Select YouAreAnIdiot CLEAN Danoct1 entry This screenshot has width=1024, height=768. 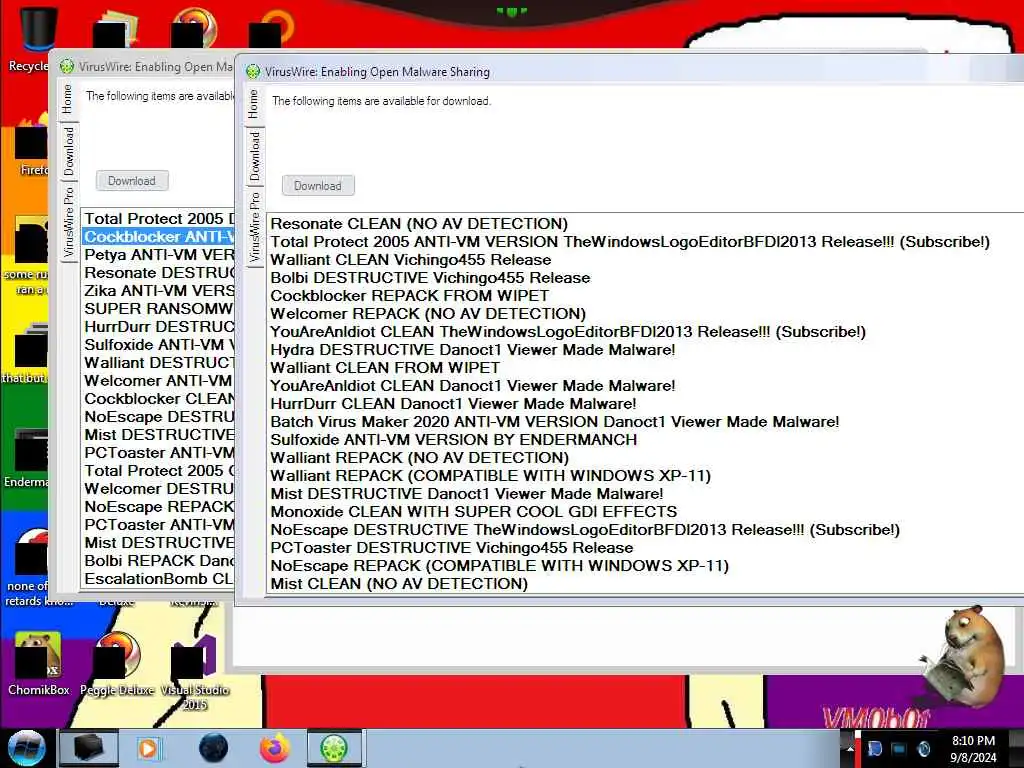coord(473,385)
